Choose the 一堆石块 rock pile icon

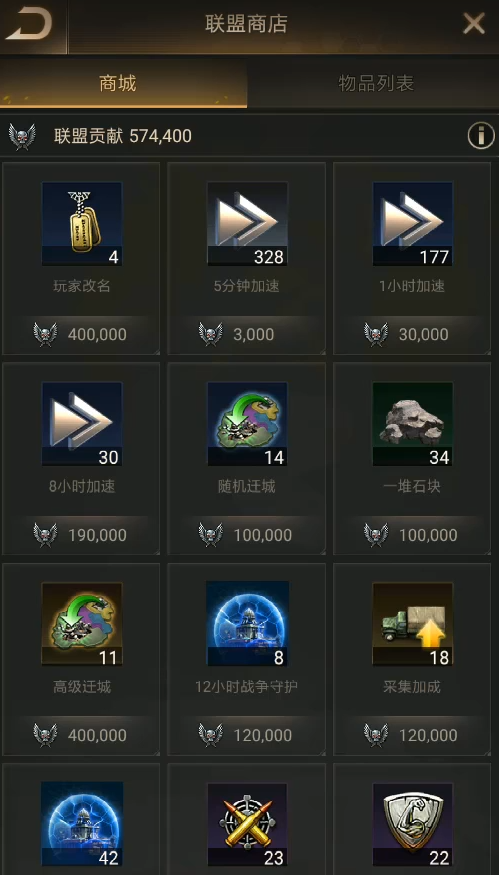412,424
